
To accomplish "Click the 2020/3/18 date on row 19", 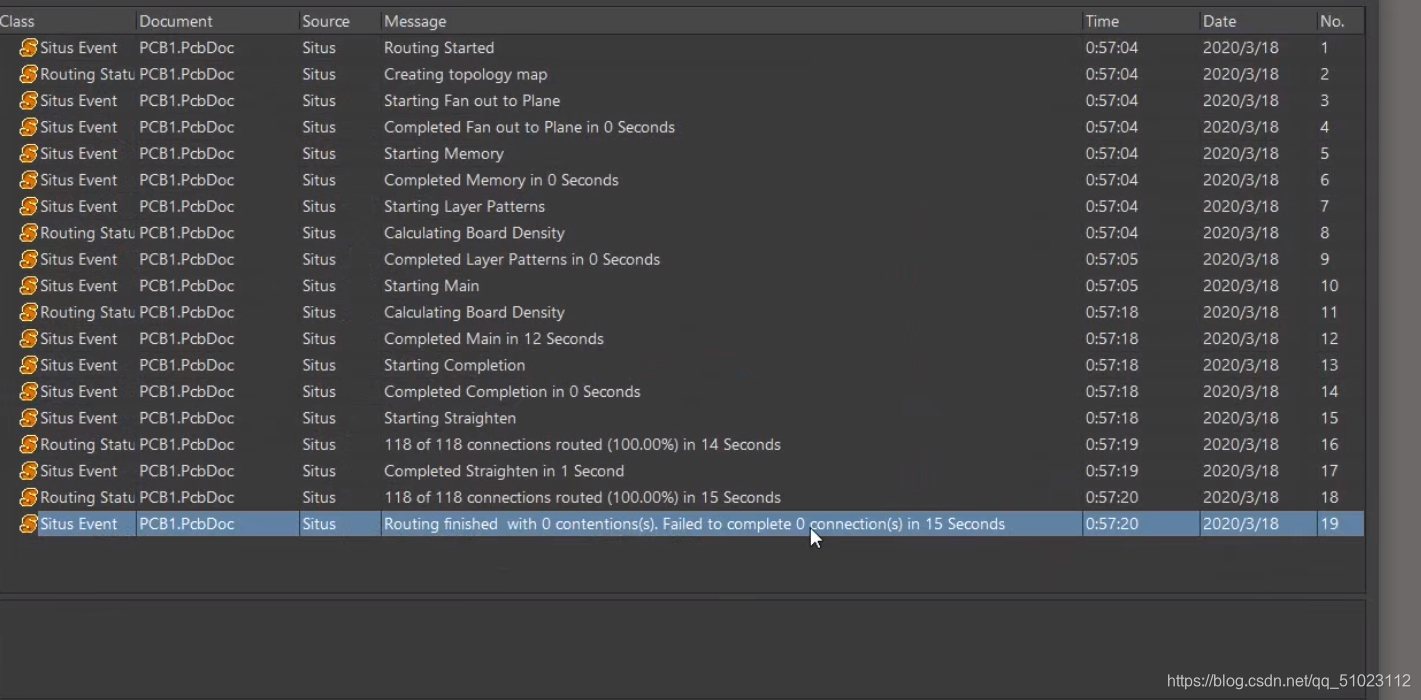I will (1240, 524).
